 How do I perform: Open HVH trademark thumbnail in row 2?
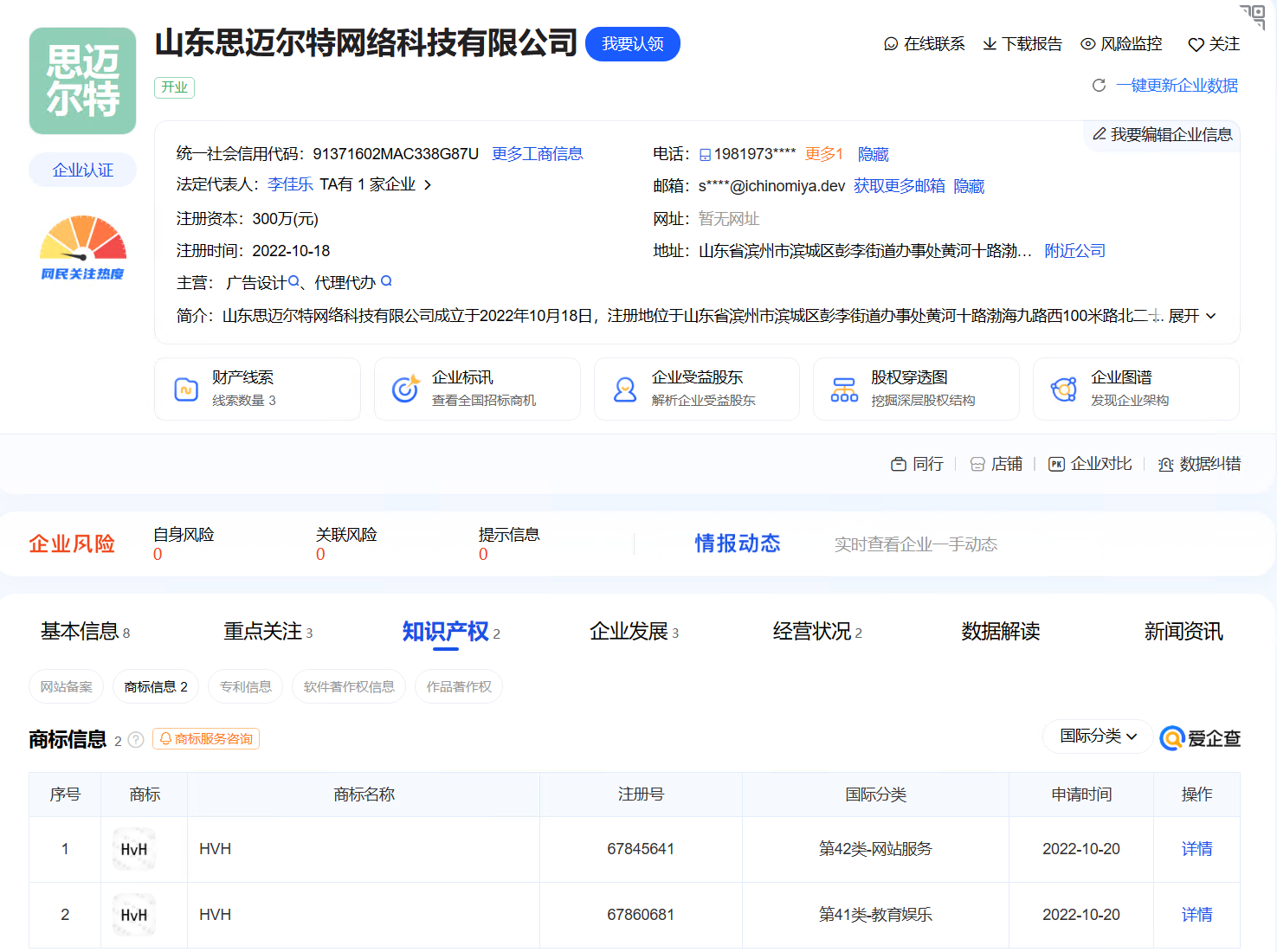(x=134, y=915)
